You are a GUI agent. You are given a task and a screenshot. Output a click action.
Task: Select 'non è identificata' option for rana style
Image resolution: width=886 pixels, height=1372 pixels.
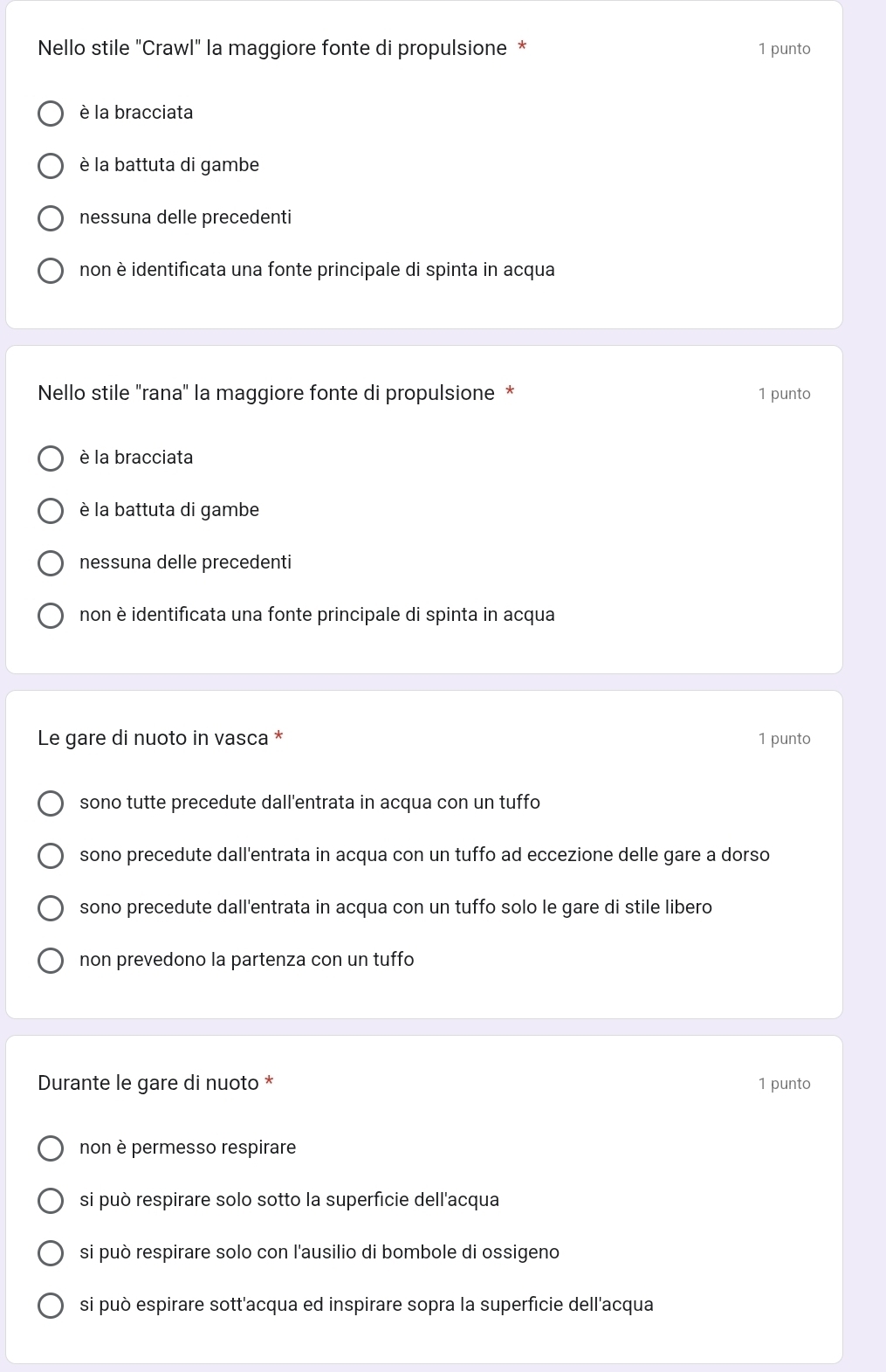[x=51, y=616]
